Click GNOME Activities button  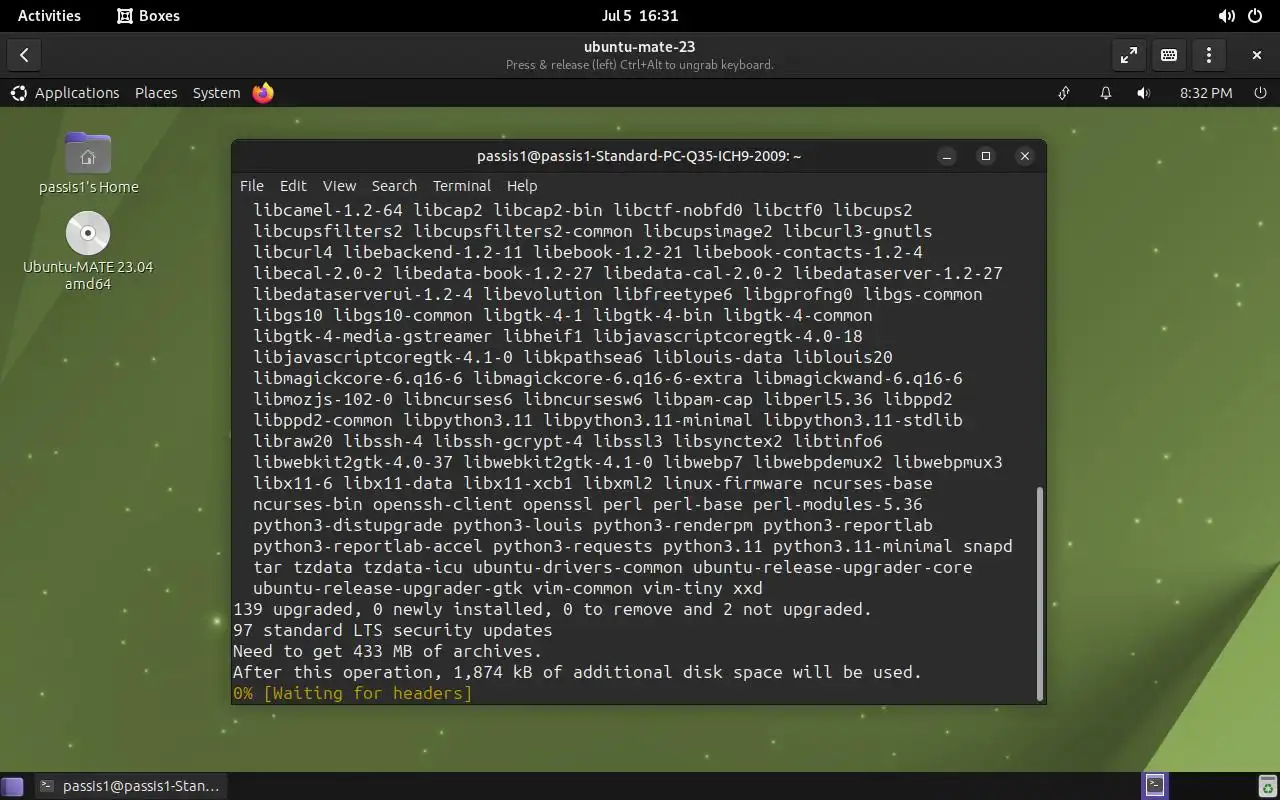coord(49,16)
